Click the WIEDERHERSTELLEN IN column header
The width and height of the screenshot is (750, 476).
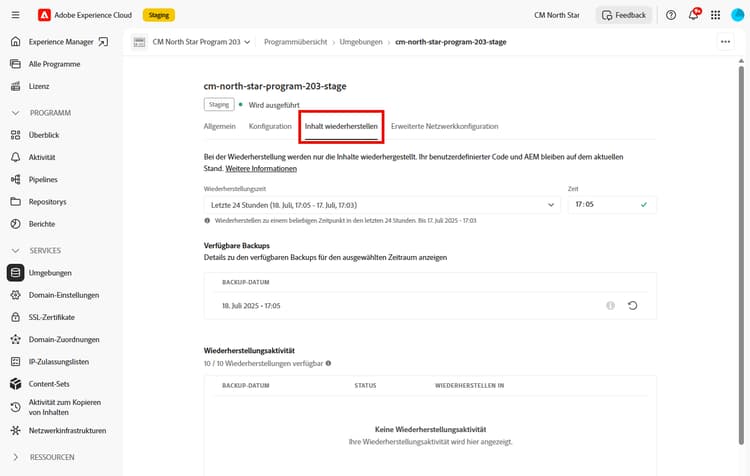[469, 385]
